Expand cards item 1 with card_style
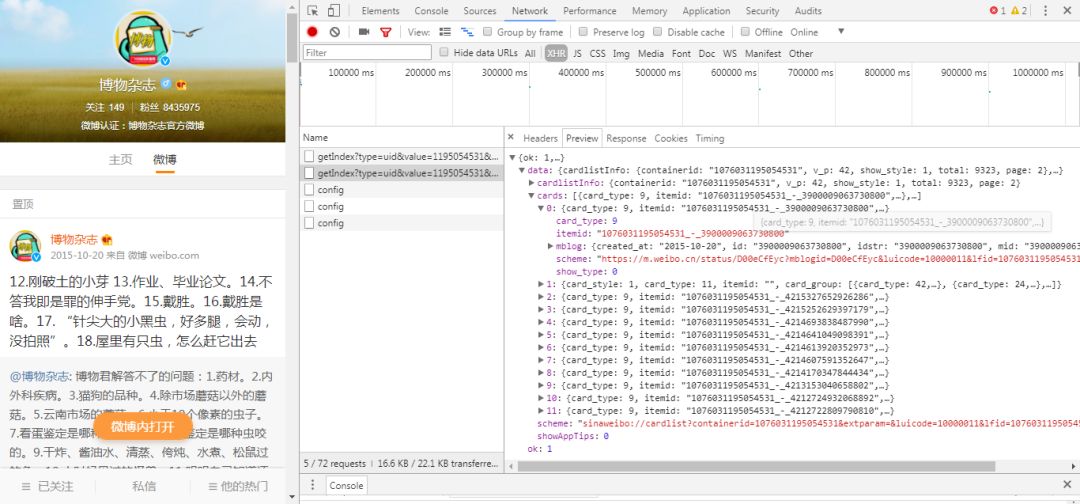Viewport: 1080px width, 504px height. coord(541,284)
